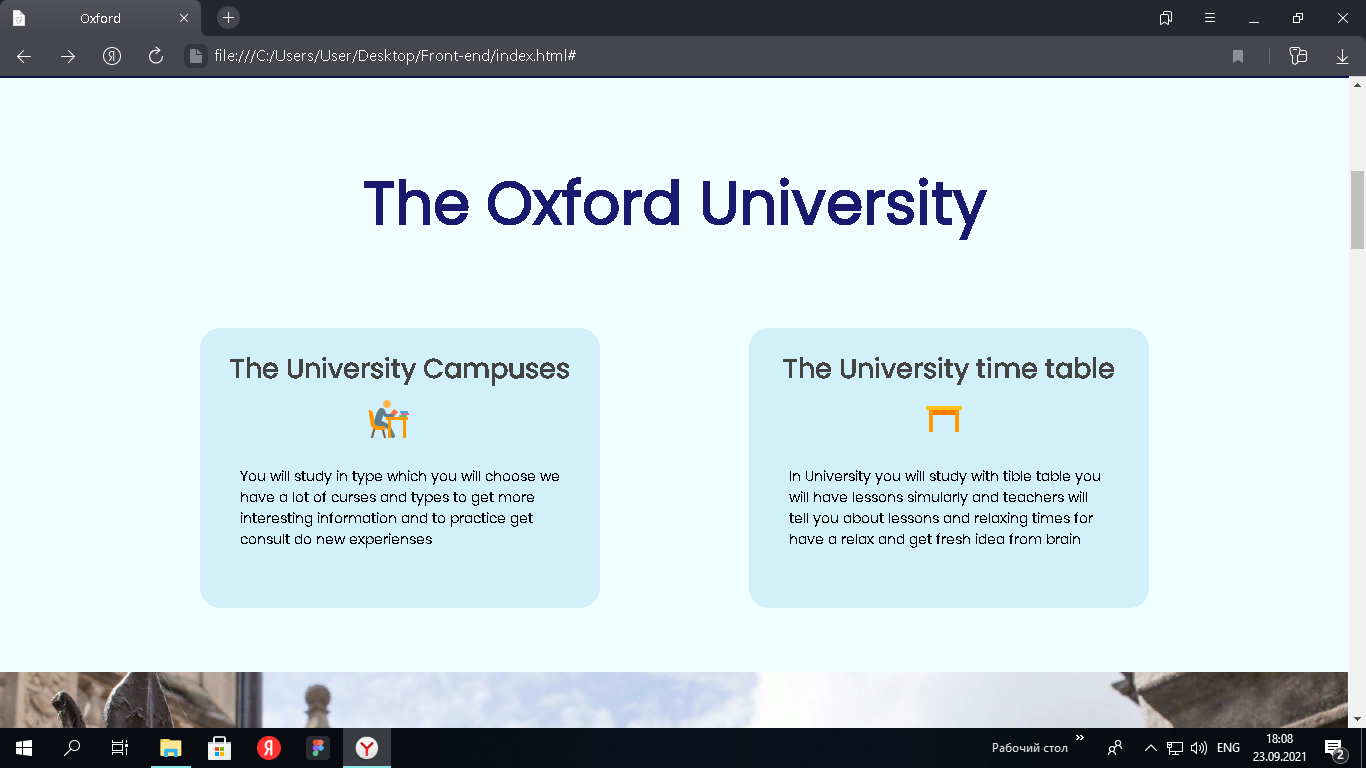This screenshot has width=1366, height=768.
Task: Open Windows taskbar search
Action: pyautogui.click(x=72, y=748)
